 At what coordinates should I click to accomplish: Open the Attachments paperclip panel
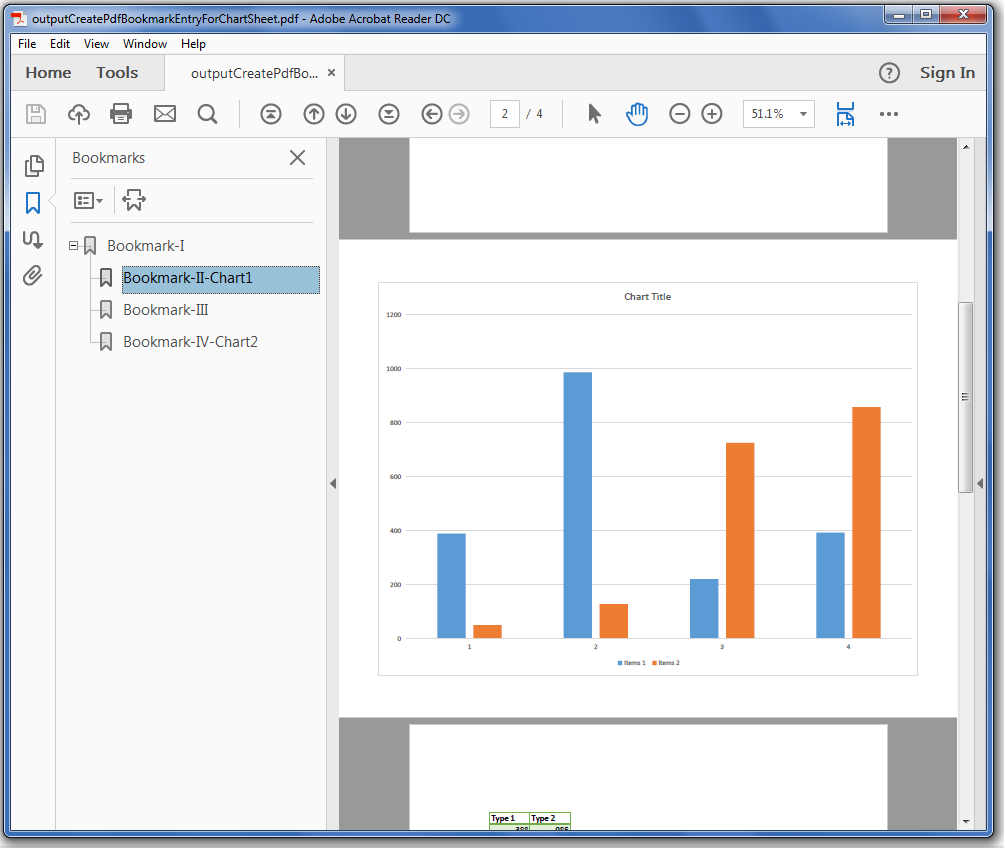pos(34,276)
